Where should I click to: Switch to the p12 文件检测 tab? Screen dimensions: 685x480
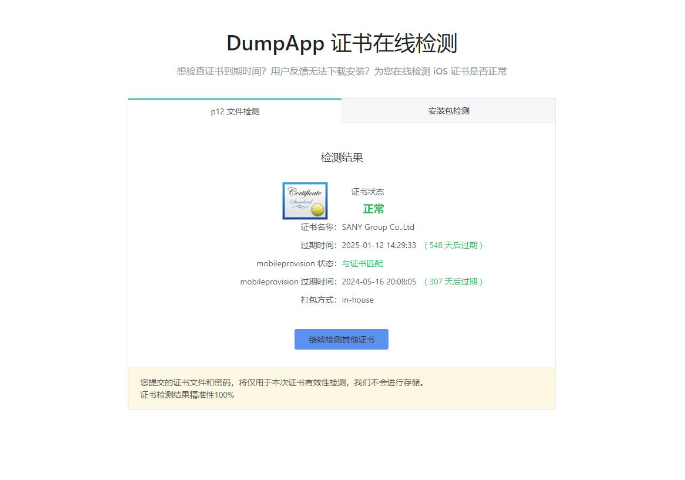(235, 111)
